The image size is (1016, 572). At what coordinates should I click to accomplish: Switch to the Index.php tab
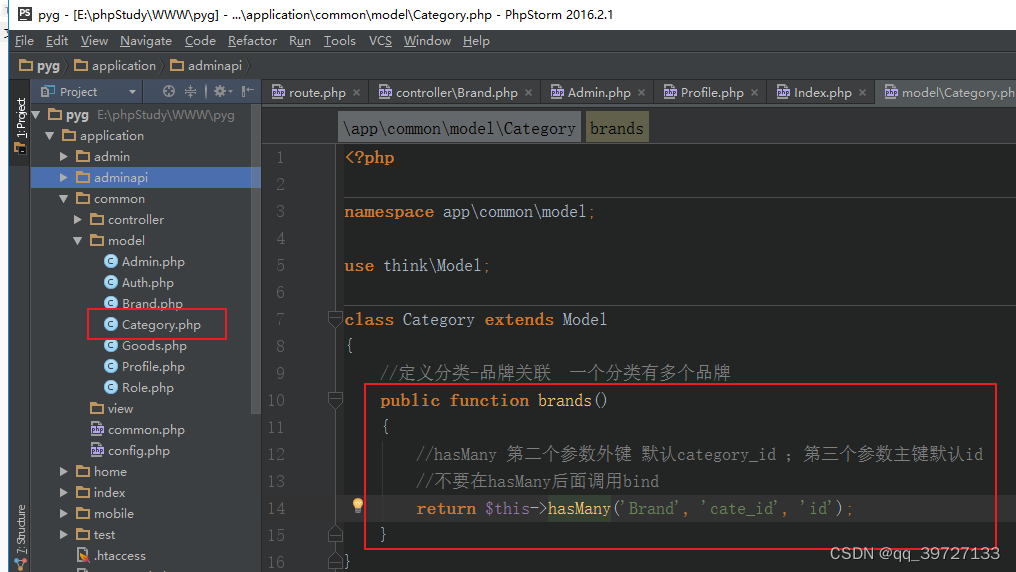coord(822,93)
